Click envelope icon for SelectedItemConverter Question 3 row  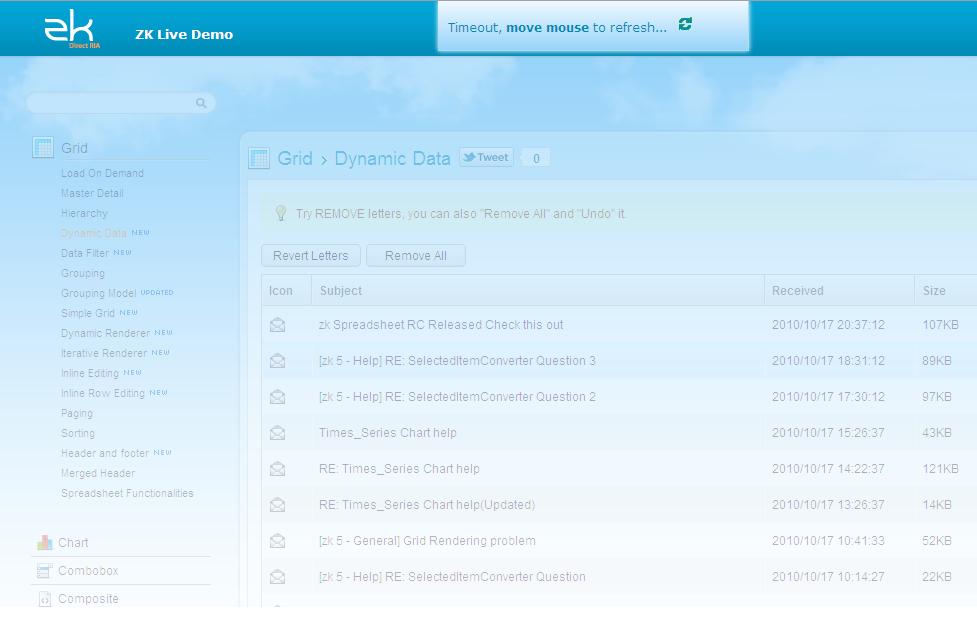point(277,361)
